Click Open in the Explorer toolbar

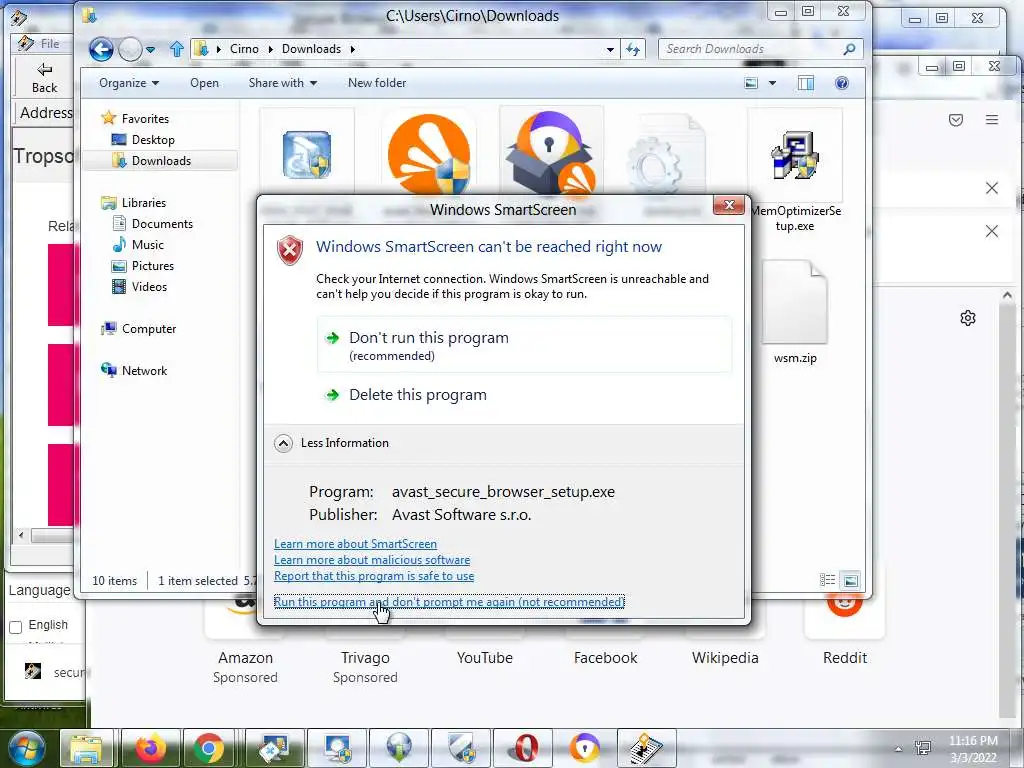coord(204,83)
